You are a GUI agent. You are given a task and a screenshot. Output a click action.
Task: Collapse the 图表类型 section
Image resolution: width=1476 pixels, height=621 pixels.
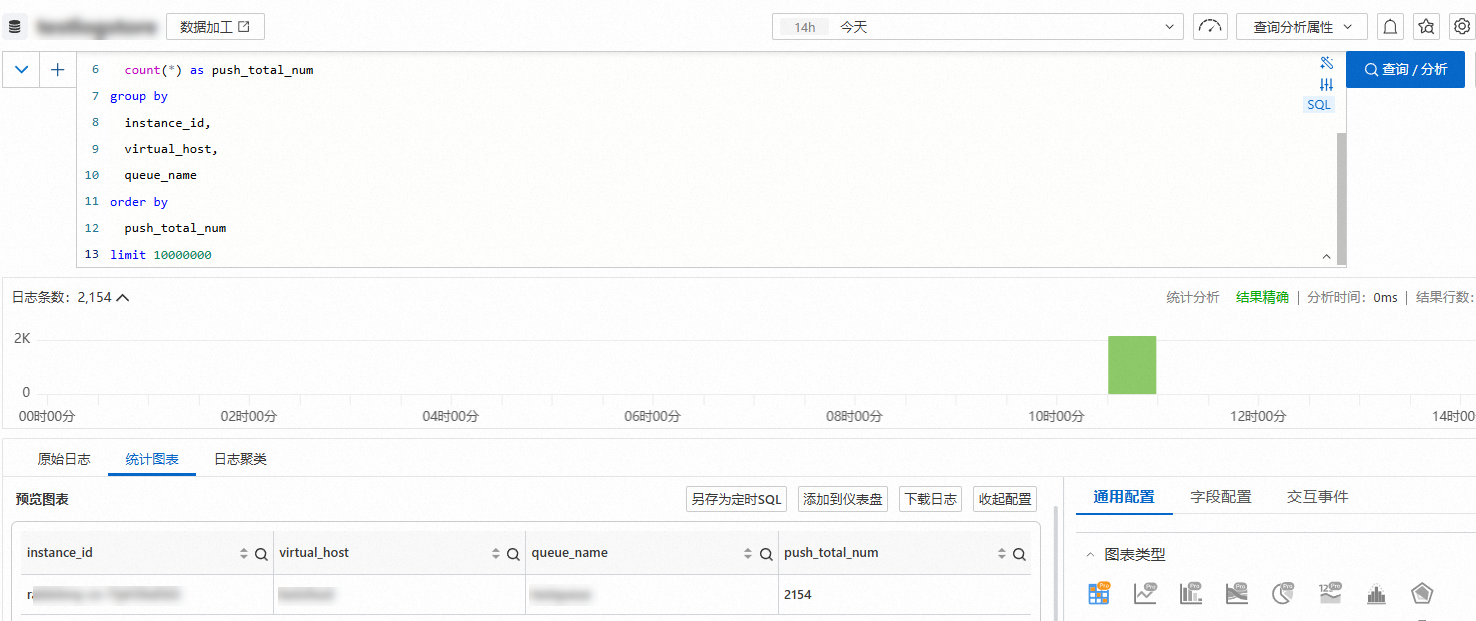pyautogui.click(x=1091, y=555)
